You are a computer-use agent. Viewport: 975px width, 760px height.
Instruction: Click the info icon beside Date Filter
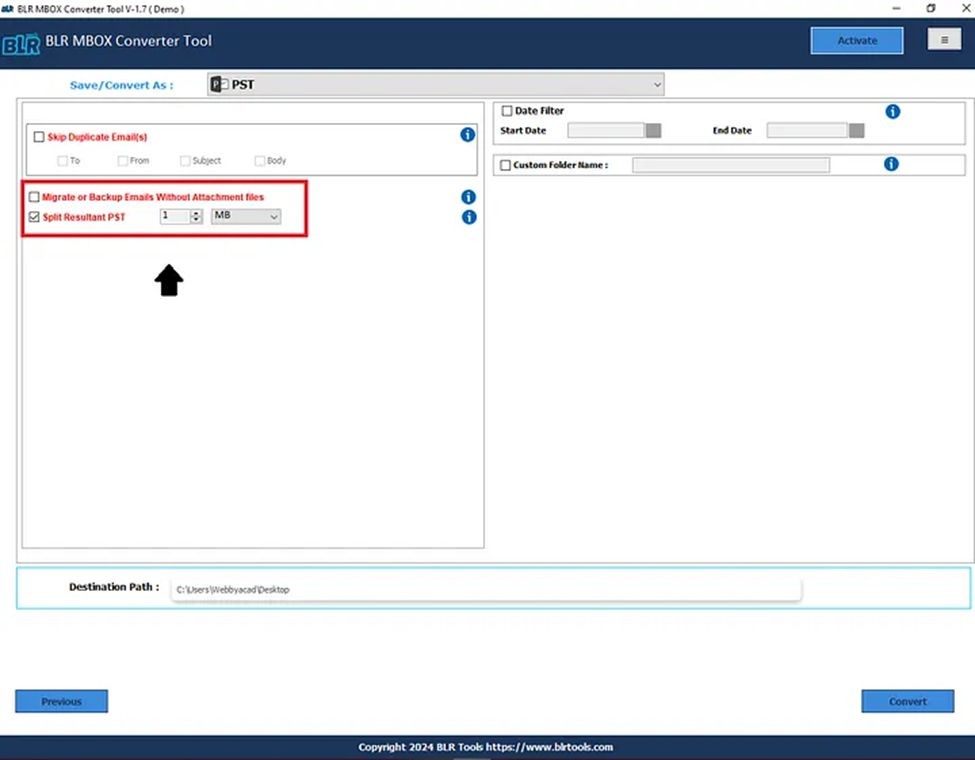point(893,111)
